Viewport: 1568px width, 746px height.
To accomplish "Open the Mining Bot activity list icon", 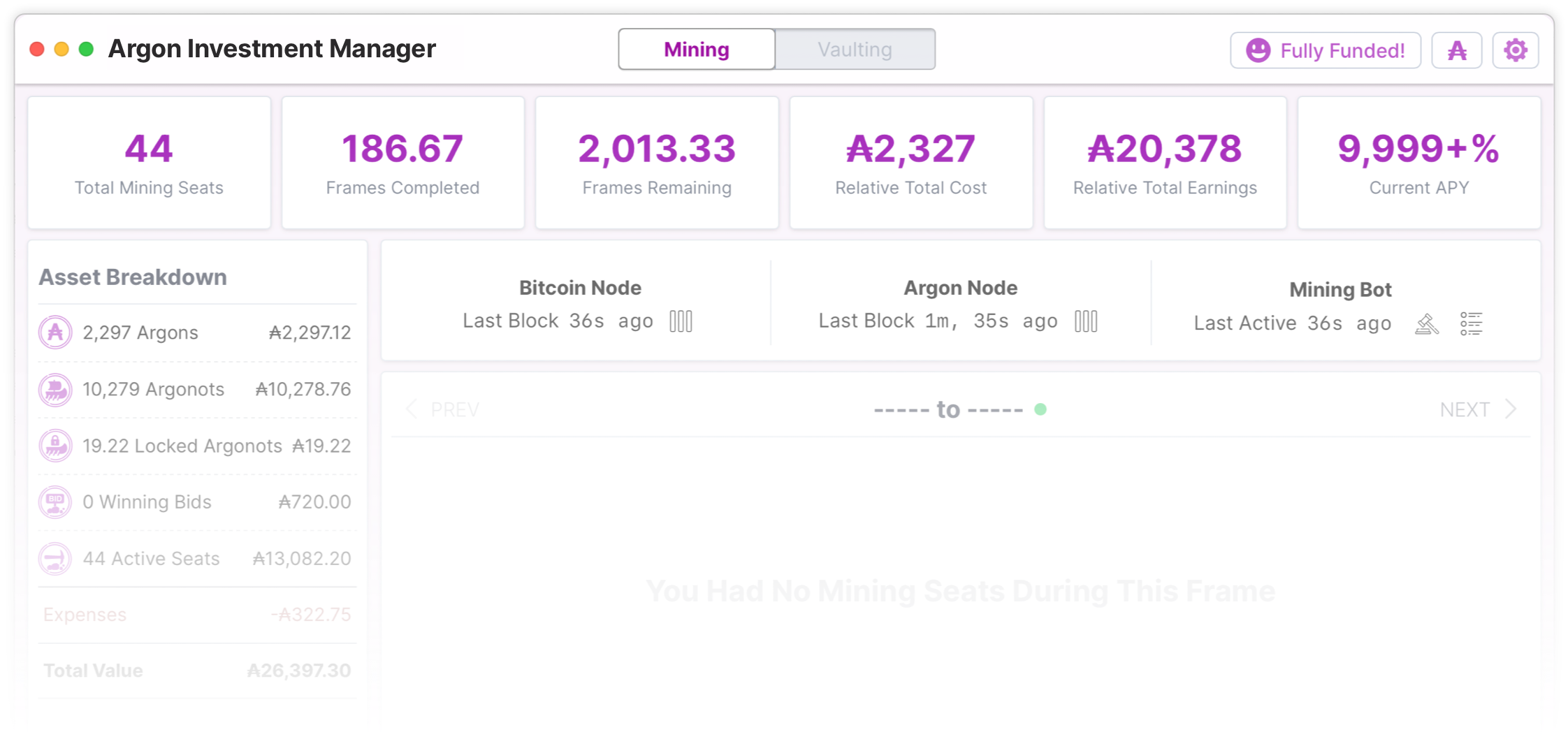I will 1471,324.
